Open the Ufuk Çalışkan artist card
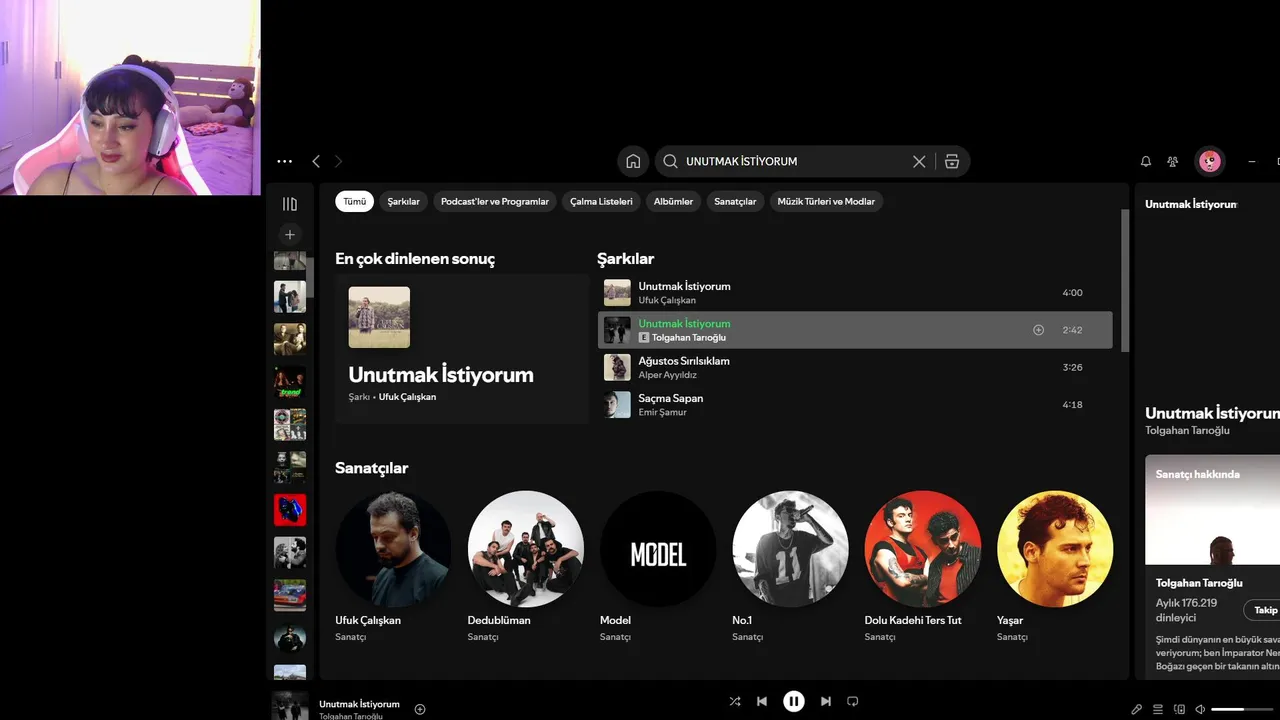Image resolution: width=1280 pixels, height=720 pixels. 393,566
